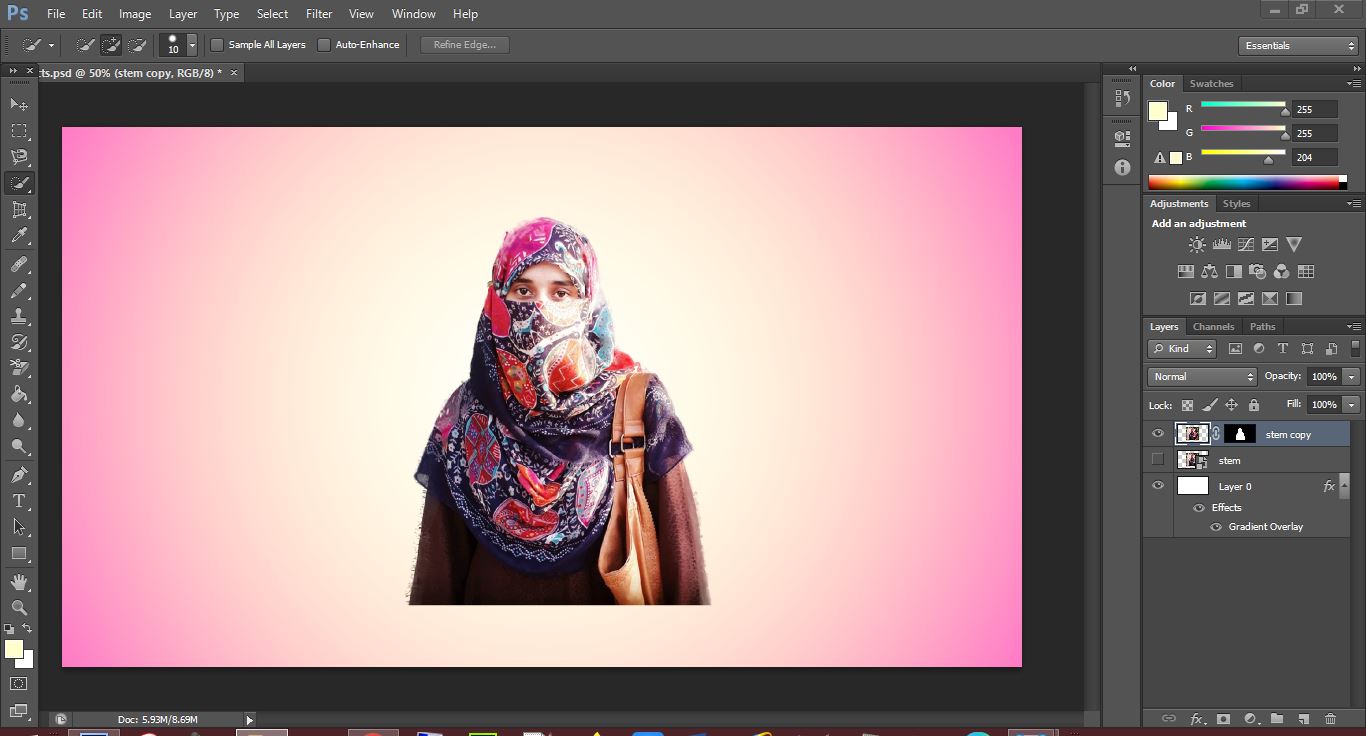
Task: Open the layer Opacity dropdown arrow
Action: [x=1352, y=377]
